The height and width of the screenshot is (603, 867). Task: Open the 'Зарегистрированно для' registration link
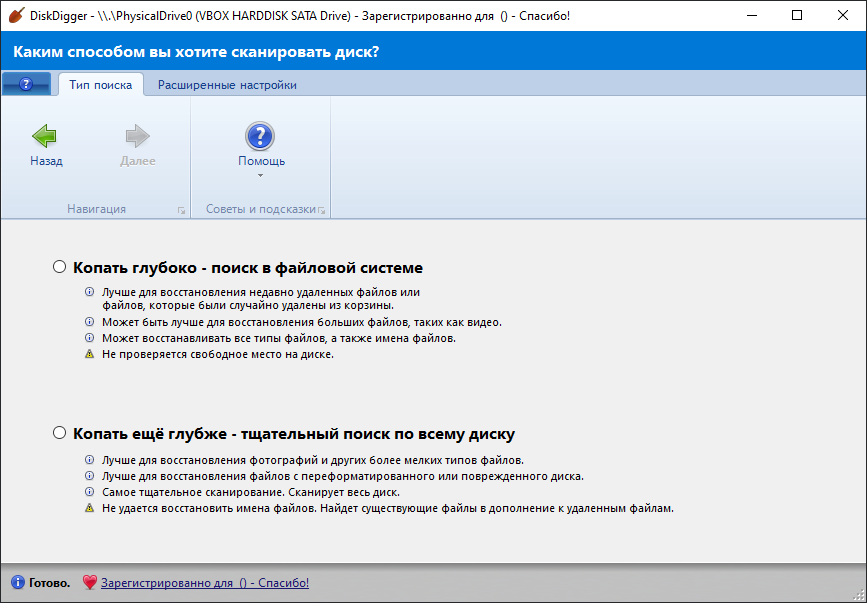pyautogui.click(x=204, y=582)
